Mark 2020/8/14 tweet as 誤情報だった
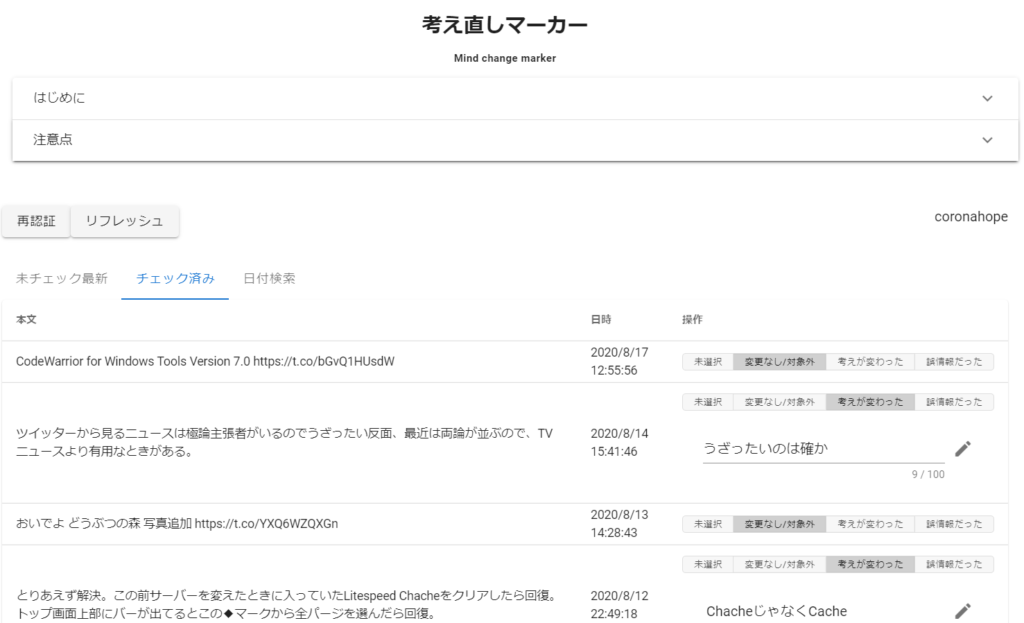The image size is (1024, 623). coord(954,402)
